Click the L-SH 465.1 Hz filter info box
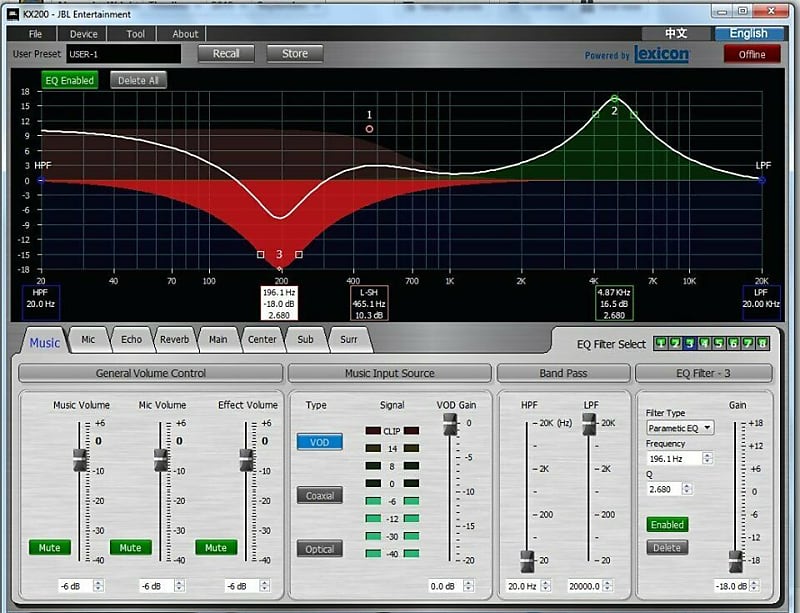This screenshot has width=800, height=613. click(x=369, y=303)
